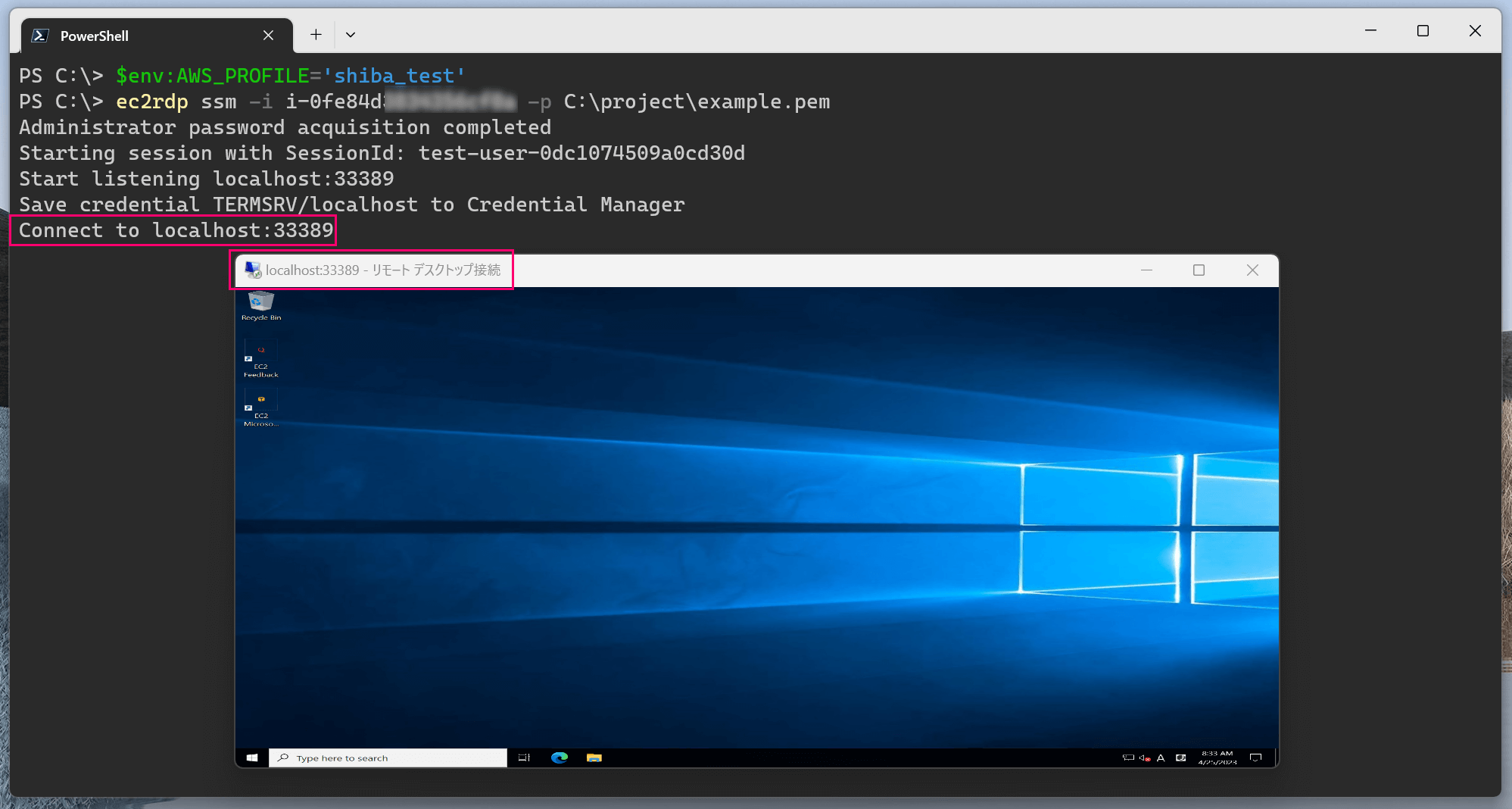Screen dimensions: 1512x809
Task: Click the 'Save credential TERMSRV/localhost' line
Action: pyautogui.click(x=351, y=205)
